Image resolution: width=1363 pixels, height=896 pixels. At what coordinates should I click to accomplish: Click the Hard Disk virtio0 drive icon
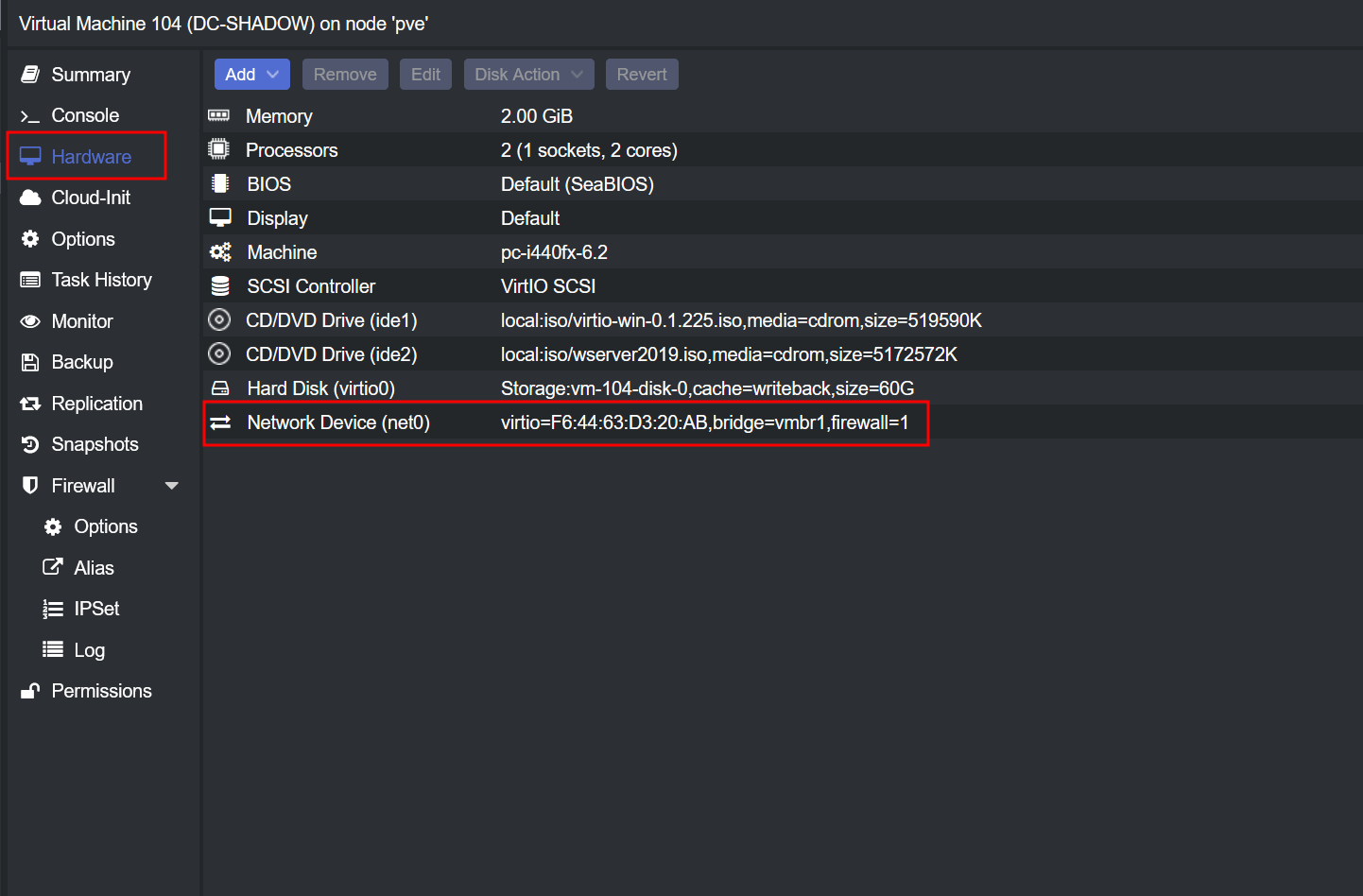[220, 388]
